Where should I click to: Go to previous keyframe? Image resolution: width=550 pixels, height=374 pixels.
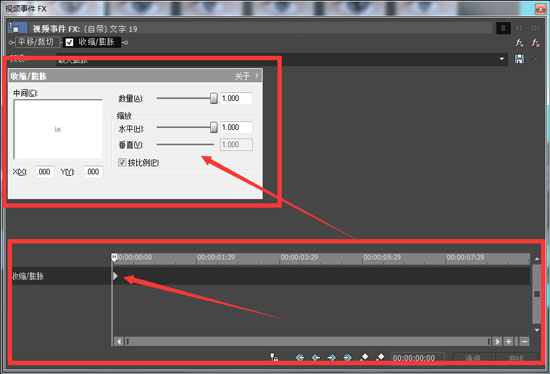pyautogui.click(x=316, y=357)
